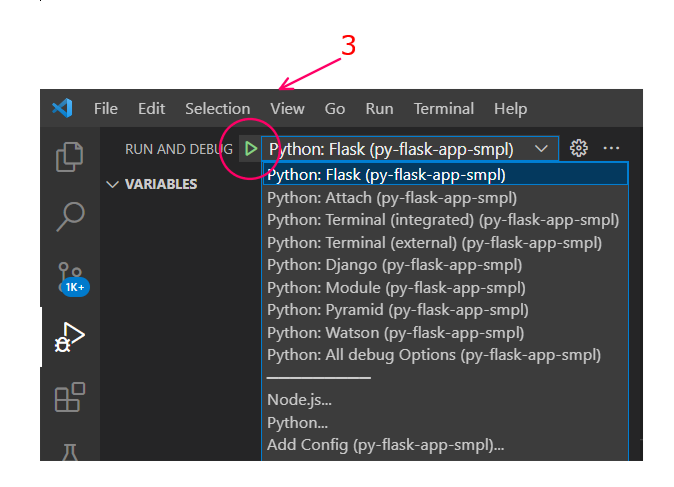Open the Search view in sidebar

[69, 214]
